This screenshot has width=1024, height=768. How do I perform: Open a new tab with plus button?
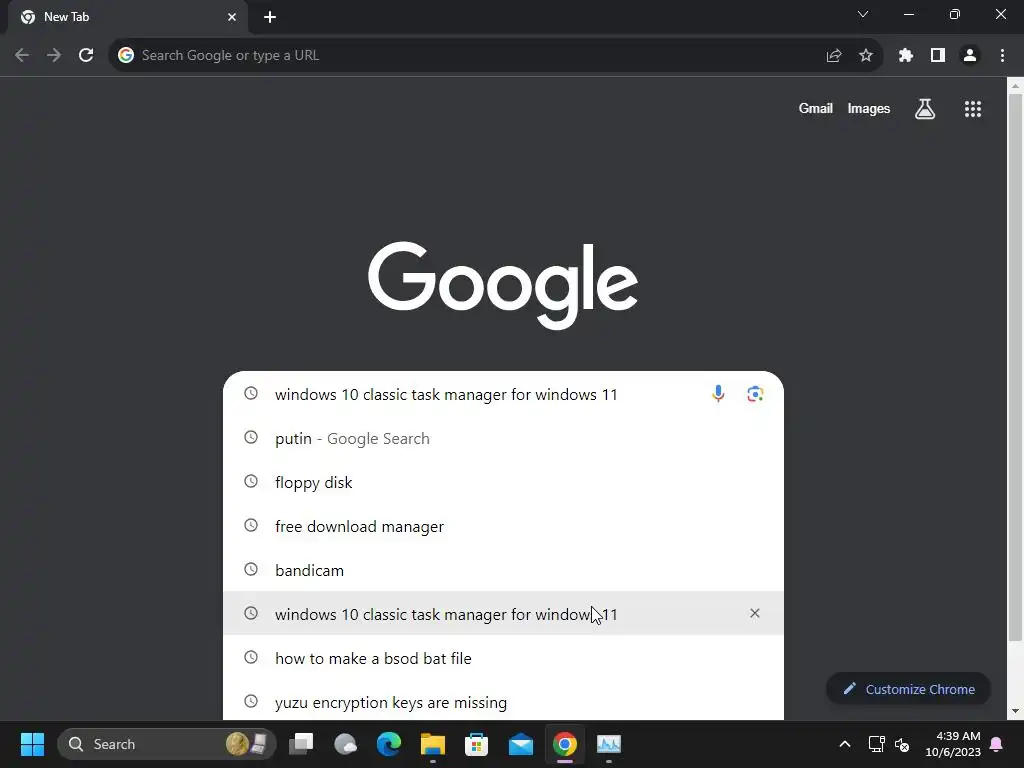270,17
